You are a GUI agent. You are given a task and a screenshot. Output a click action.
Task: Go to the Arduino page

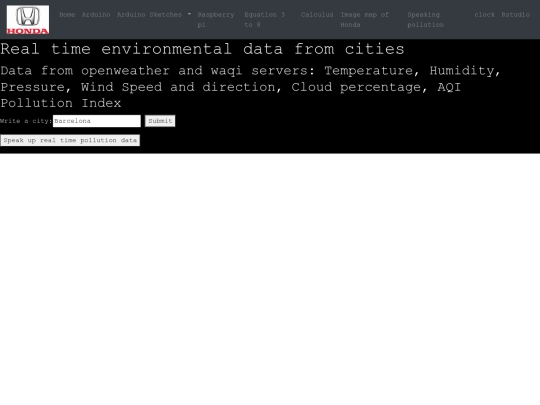[96, 15]
